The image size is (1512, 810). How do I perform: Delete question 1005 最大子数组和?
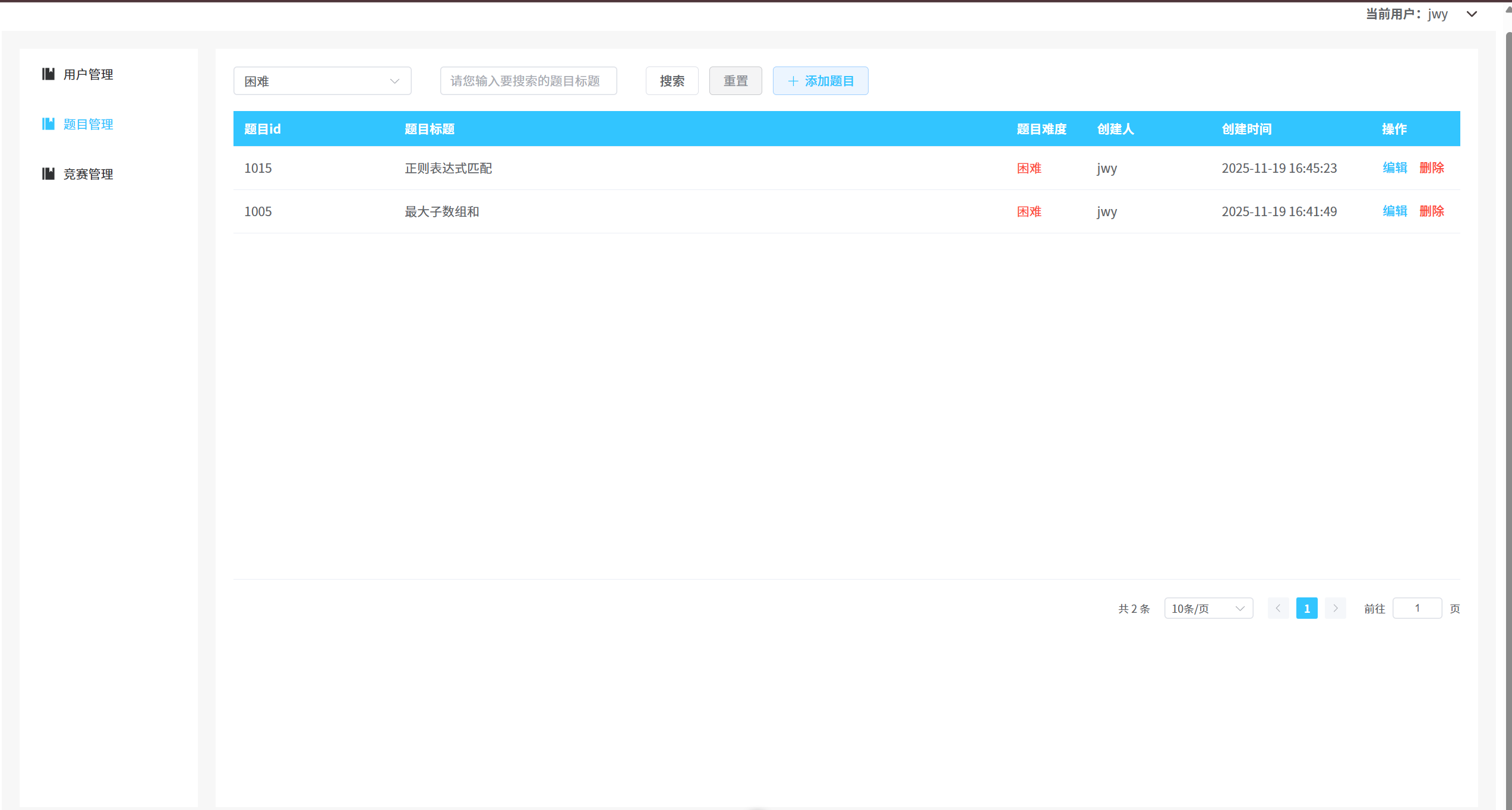coord(1431,211)
